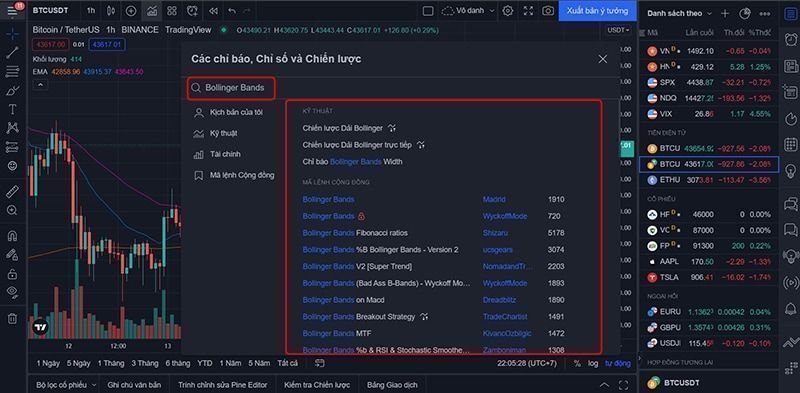
Task: Open author link Shizaru
Action: click(495, 233)
